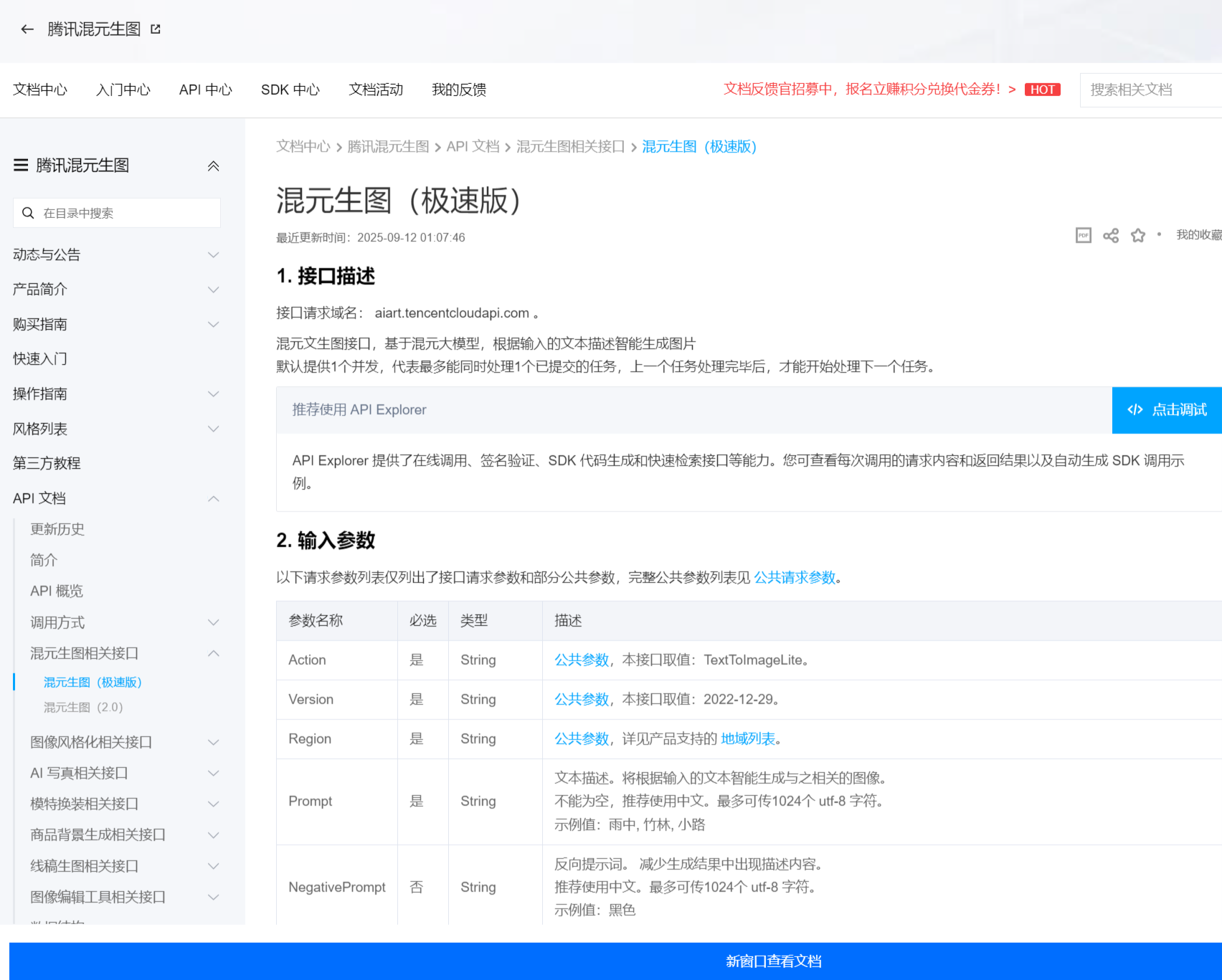Click 公共参数 link in Version row
The width and height of the screenshot is (1222, 980).
click(x=582, y=700)
